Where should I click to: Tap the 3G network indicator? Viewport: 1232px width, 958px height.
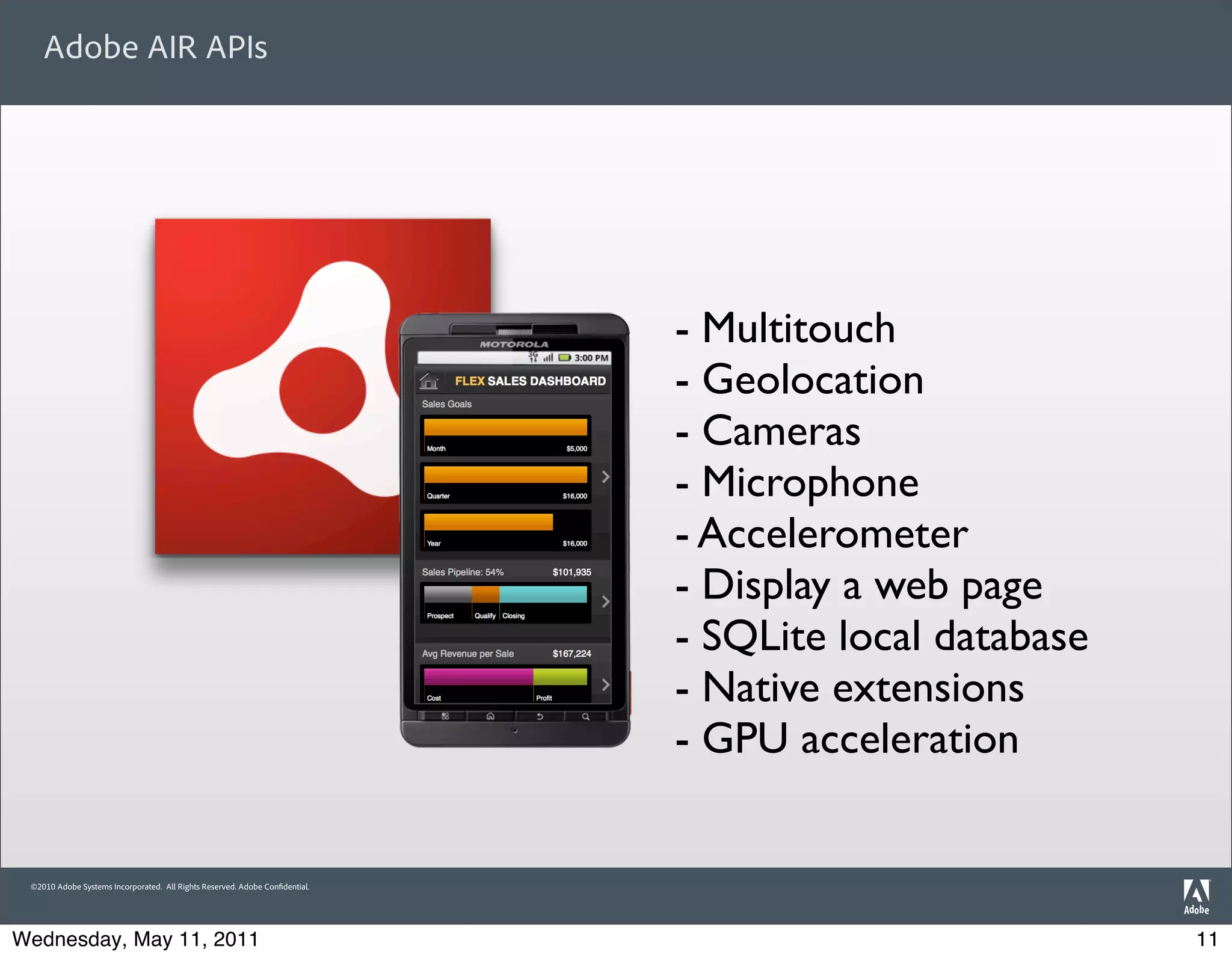(533, 357)
